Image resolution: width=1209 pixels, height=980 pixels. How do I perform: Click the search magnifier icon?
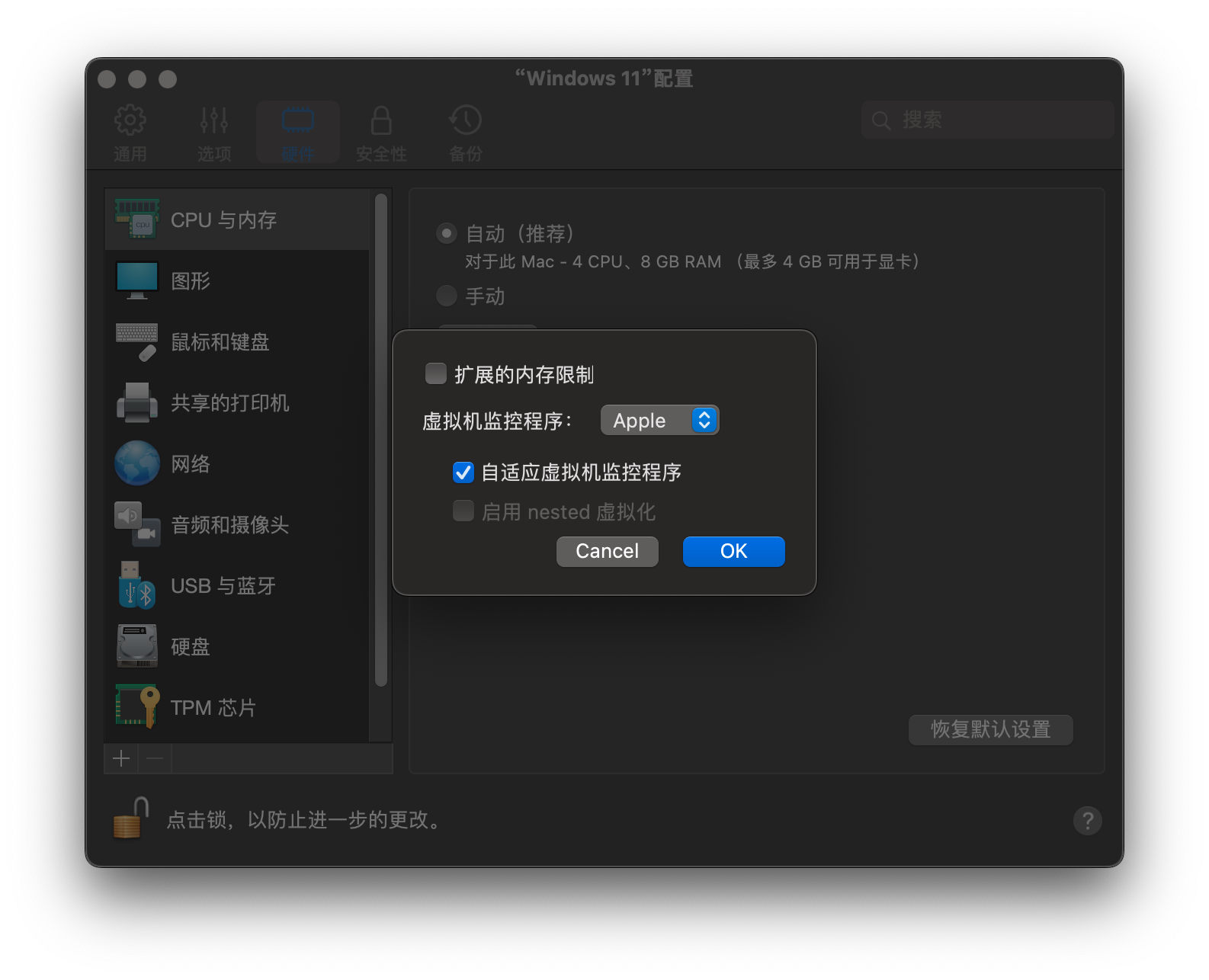[881, 120]
